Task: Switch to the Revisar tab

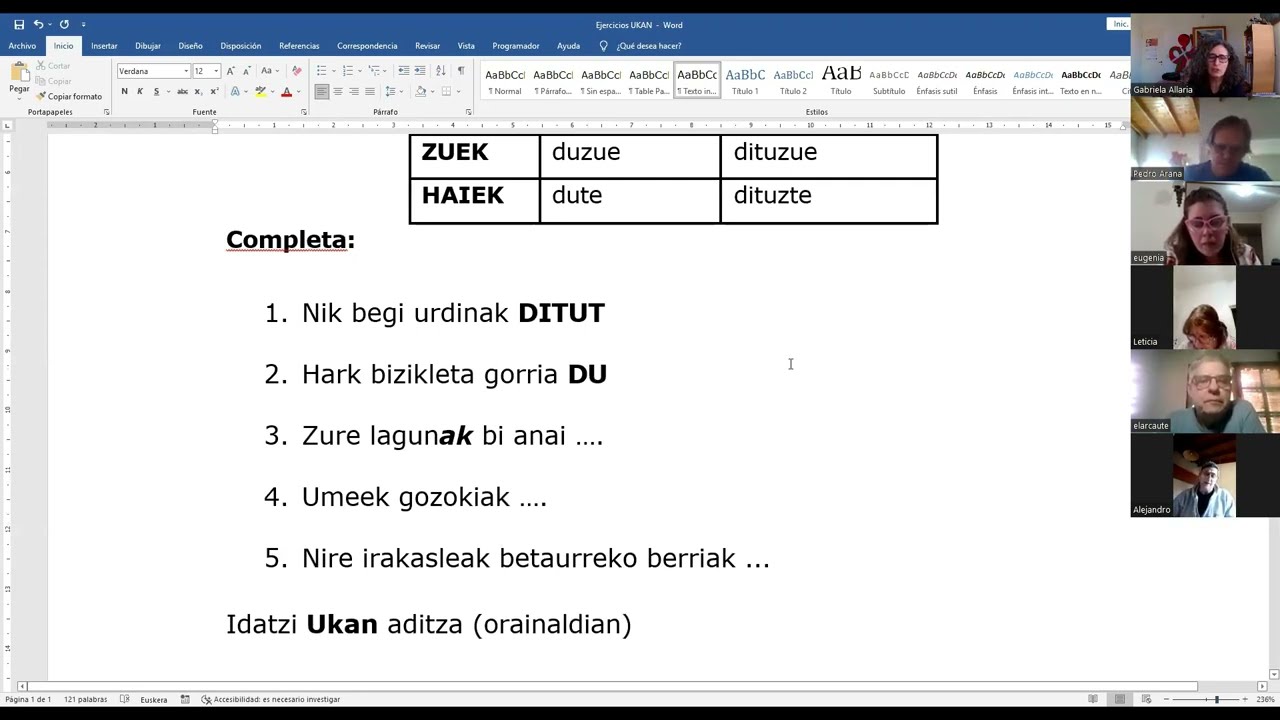Action: (427, 46)
